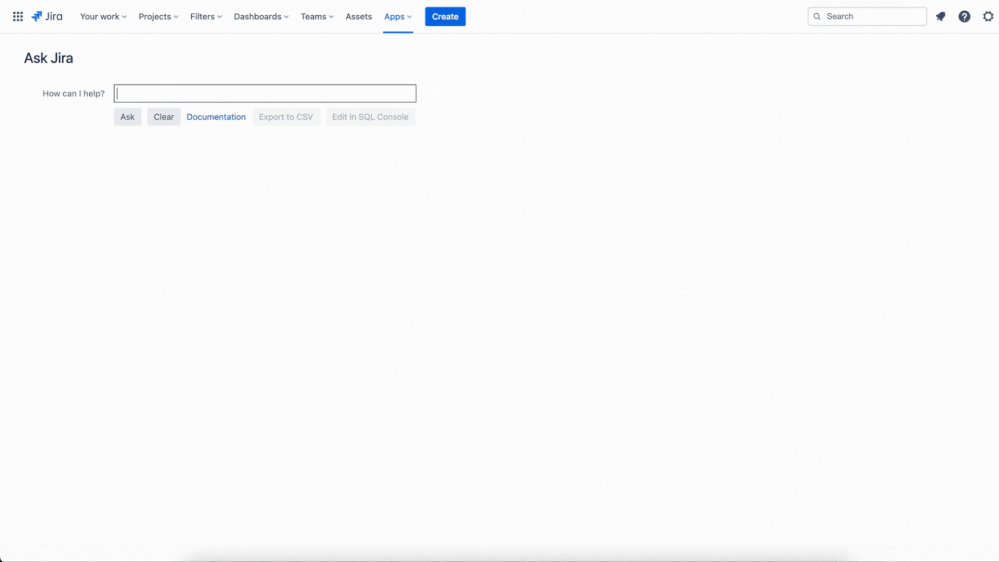The height and width of the screenshot is (562, 999).
Task: Expand the Apps dropdown
Action: tap(398, 17)
